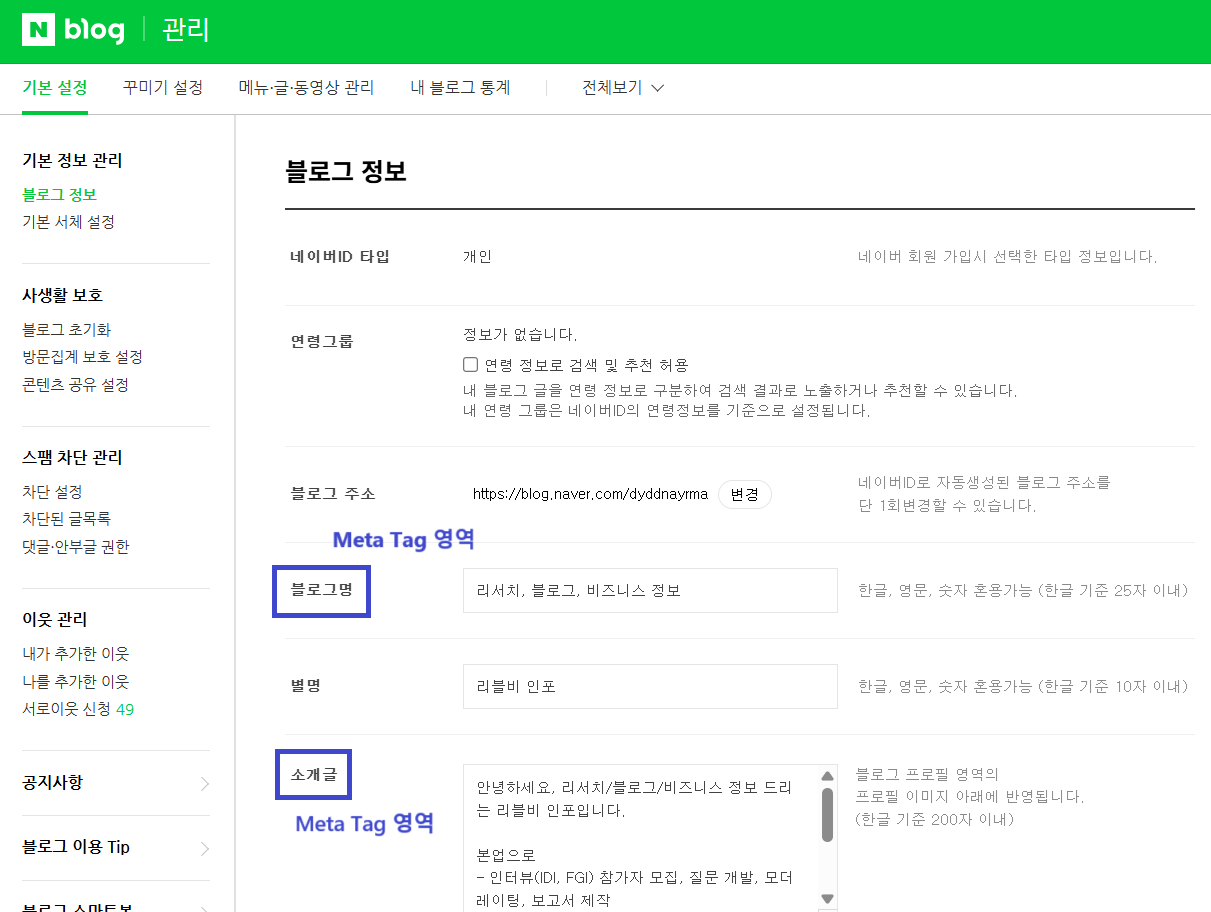Enable 연령 정보로 검색 및 추천 허용
Screen dimensions: 1211x912
click(x=470, y=364)
